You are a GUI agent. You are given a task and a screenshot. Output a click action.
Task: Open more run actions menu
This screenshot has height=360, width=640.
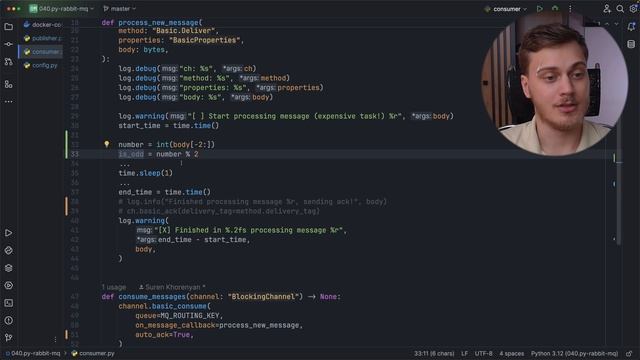570,9
